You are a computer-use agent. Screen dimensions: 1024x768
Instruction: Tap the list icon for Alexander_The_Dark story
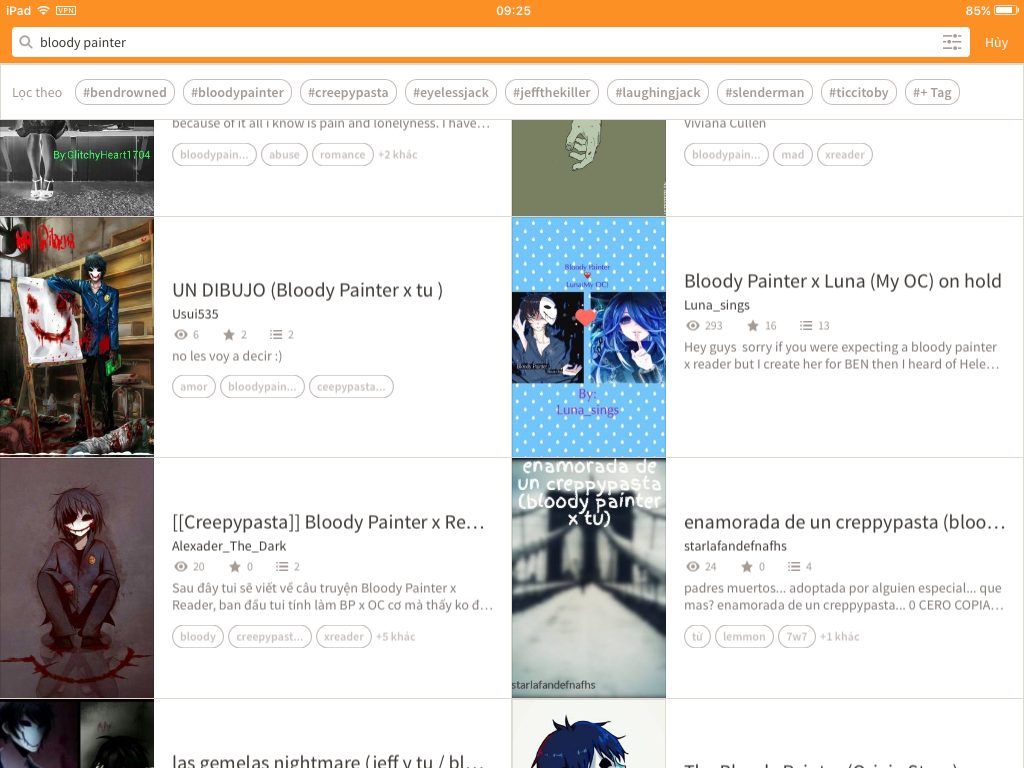click(282, 566)
